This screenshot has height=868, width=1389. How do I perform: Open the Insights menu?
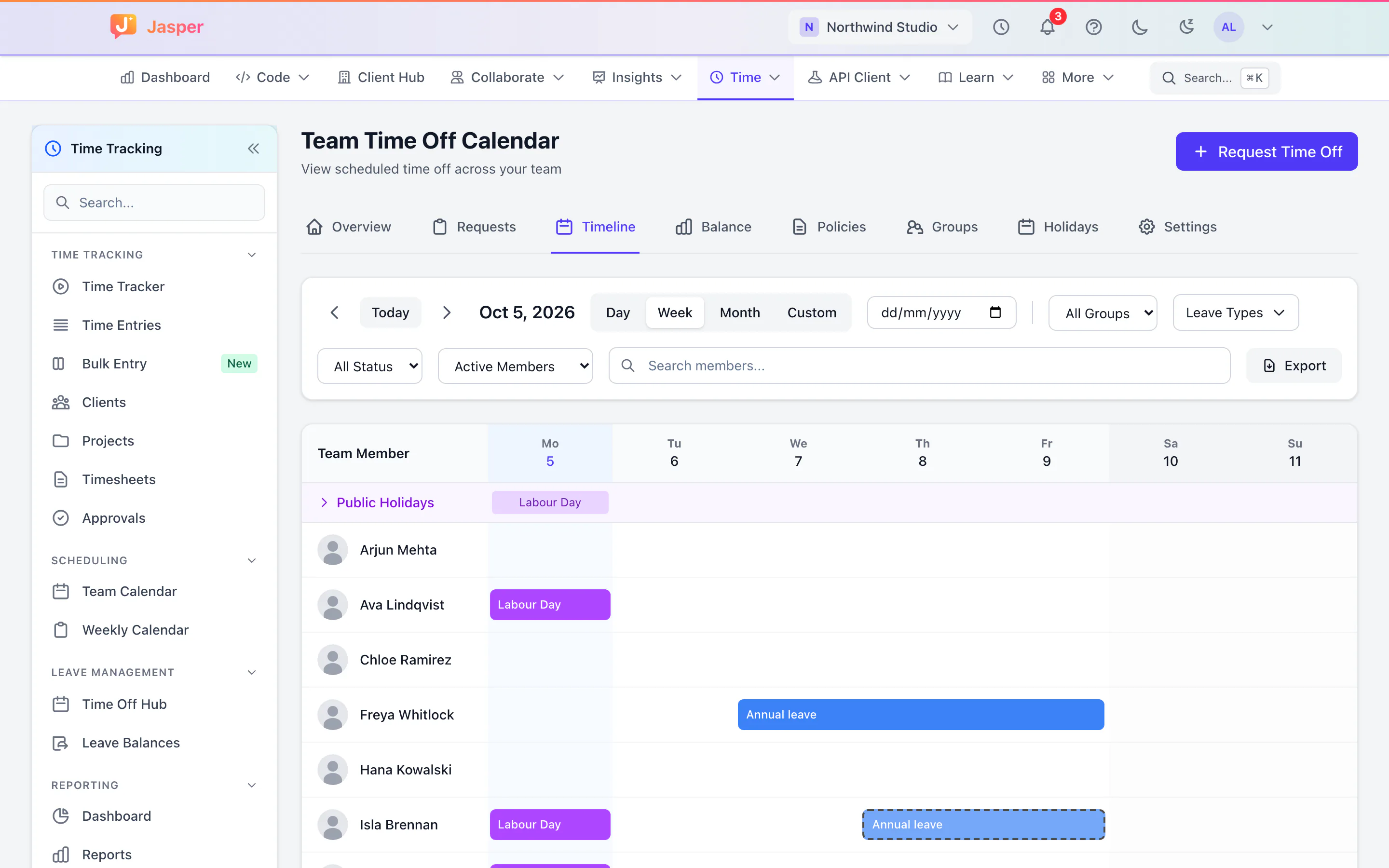point(637,78)
